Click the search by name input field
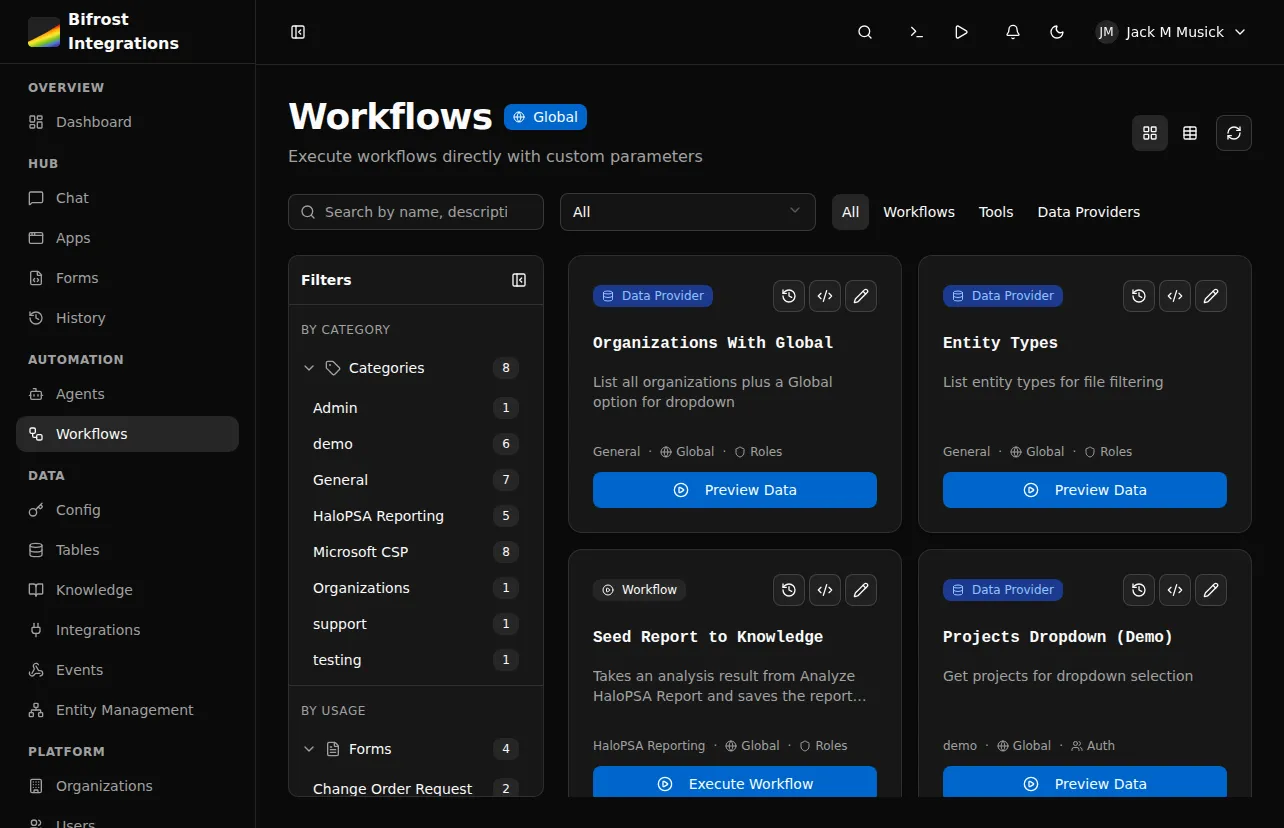Viewport: 1284px width, 828px height. 415,212
